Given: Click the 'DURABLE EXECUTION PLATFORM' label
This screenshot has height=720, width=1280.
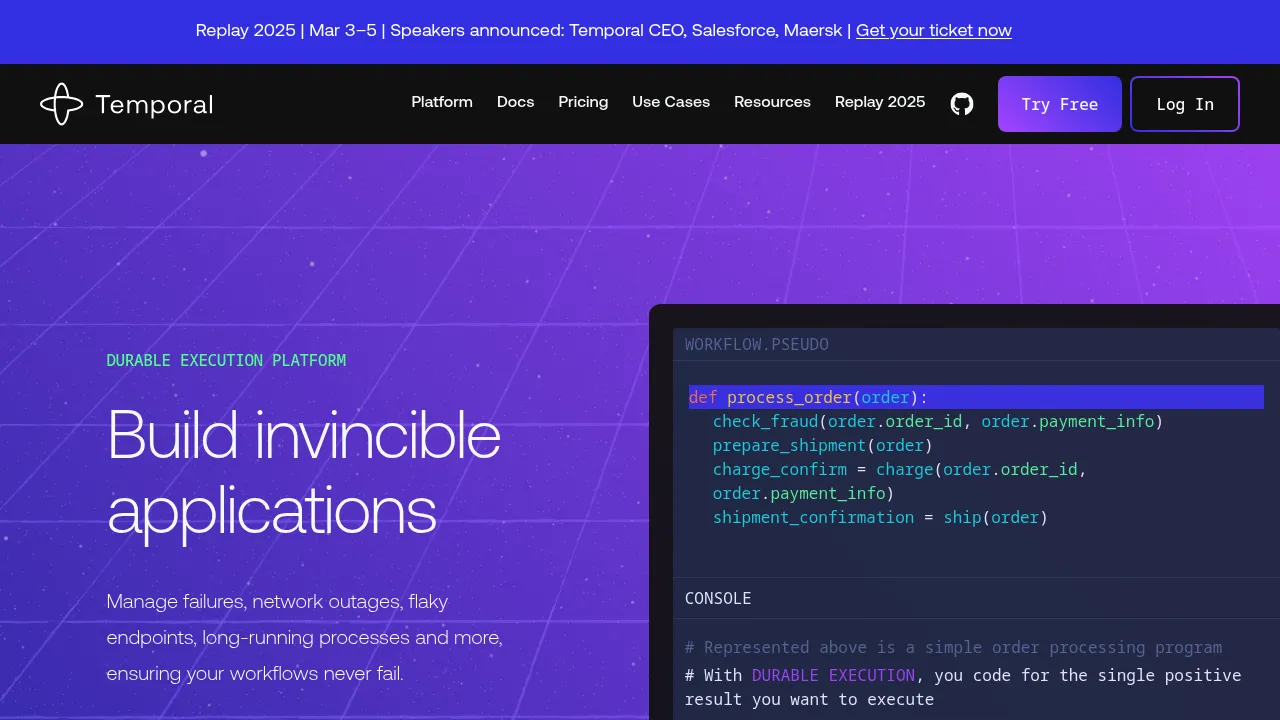Looking at the screenshot, I should pyautogui.click(x=226, y=361).
